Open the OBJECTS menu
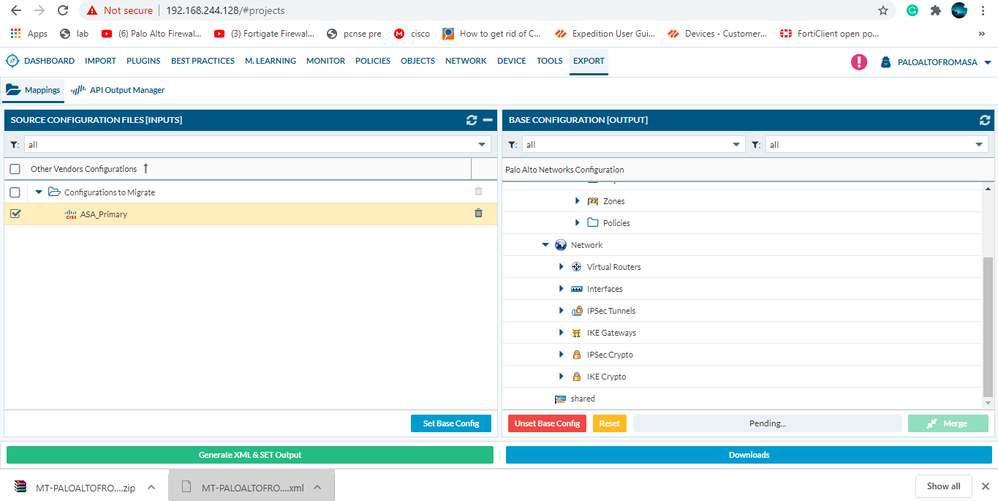This screenshot has width=998, height=501. click(418, 61)
